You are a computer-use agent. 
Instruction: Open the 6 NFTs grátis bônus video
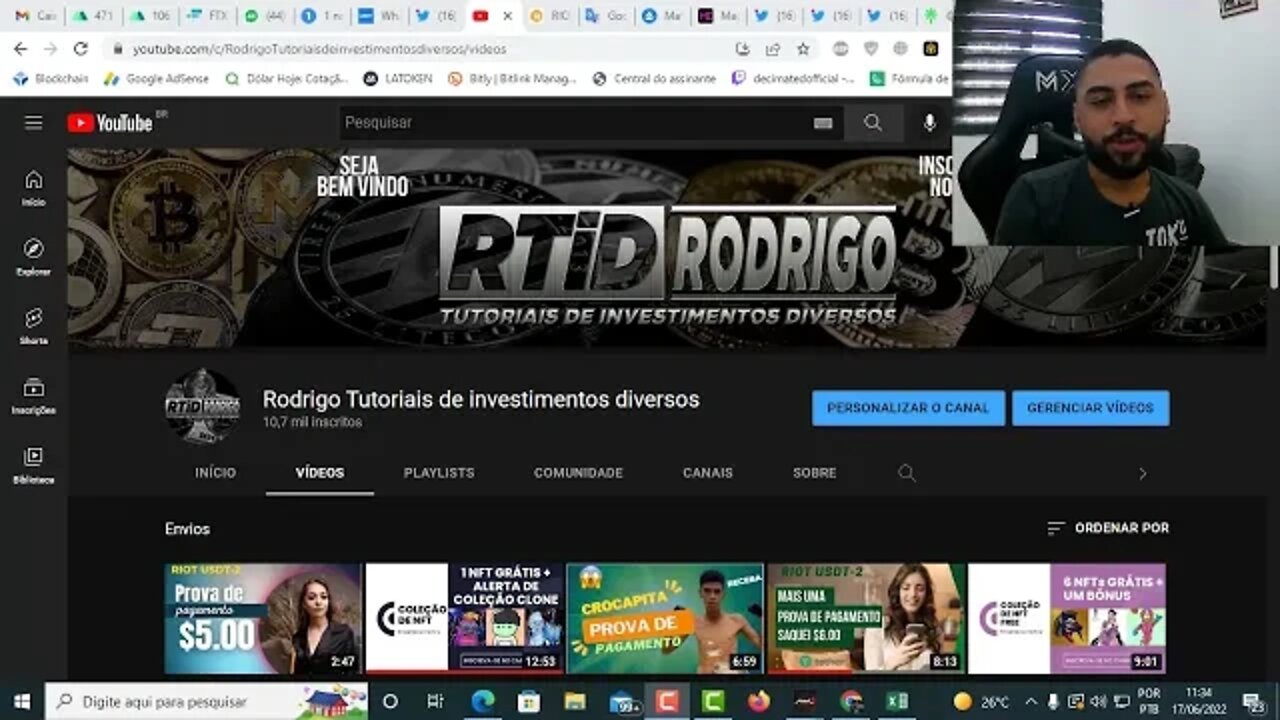point(1067,618)
